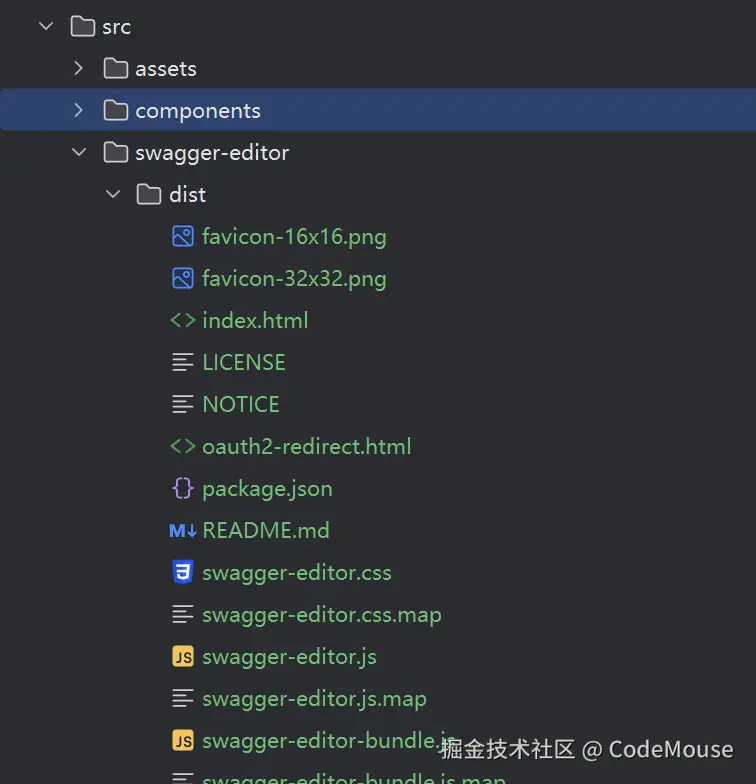Screen dimensions: 756x784
Task: Click the package.json curly braces icon
Action: 182,488
